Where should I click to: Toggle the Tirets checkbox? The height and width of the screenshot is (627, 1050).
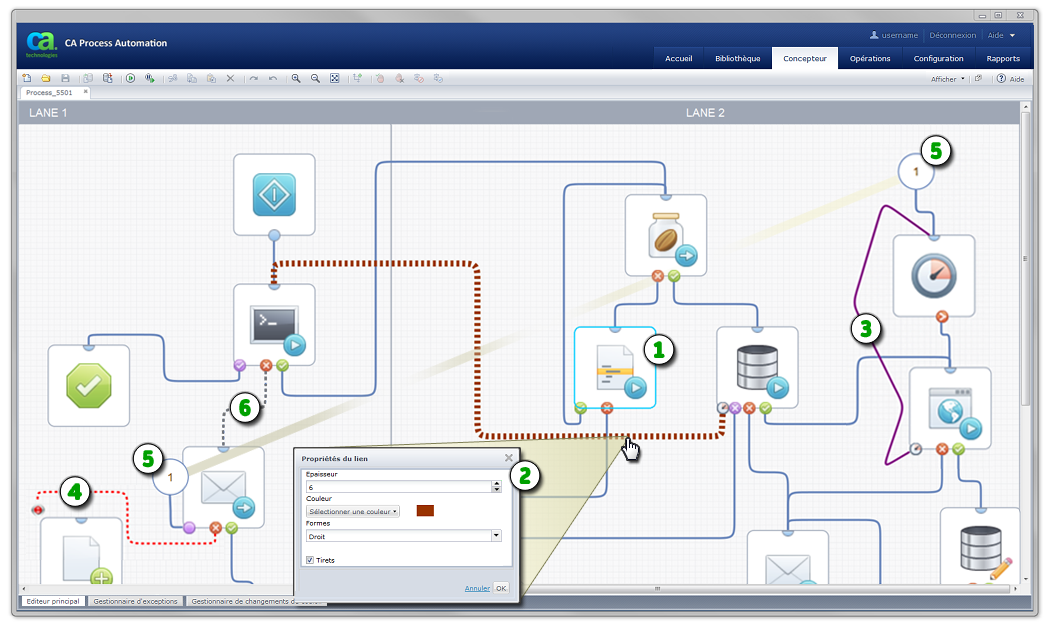click(310, 560)
